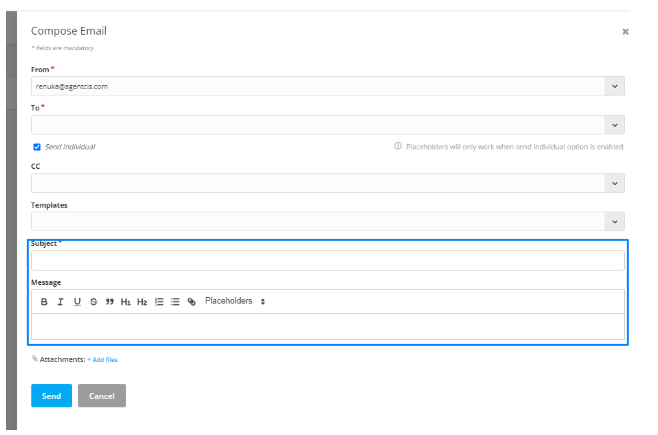Expand the To recipients dropdown
This screenshot has height=435, width=658.
(614, 125)
